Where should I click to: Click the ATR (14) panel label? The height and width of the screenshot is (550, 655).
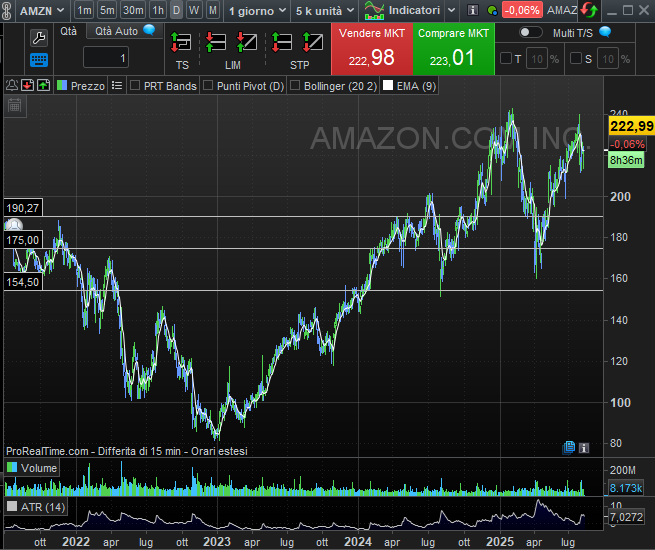coord(43,507)
